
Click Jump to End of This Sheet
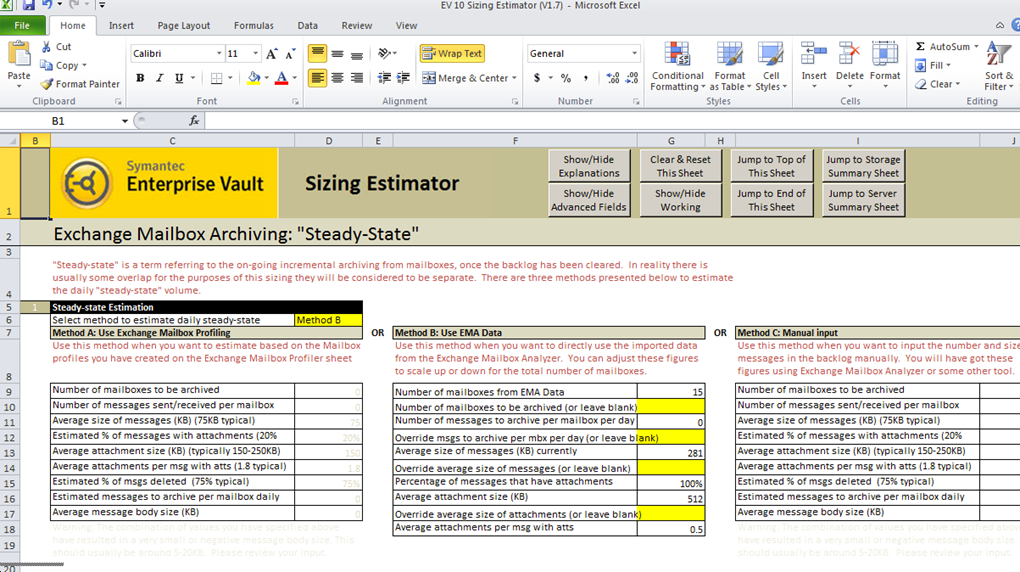pos(772,200)
